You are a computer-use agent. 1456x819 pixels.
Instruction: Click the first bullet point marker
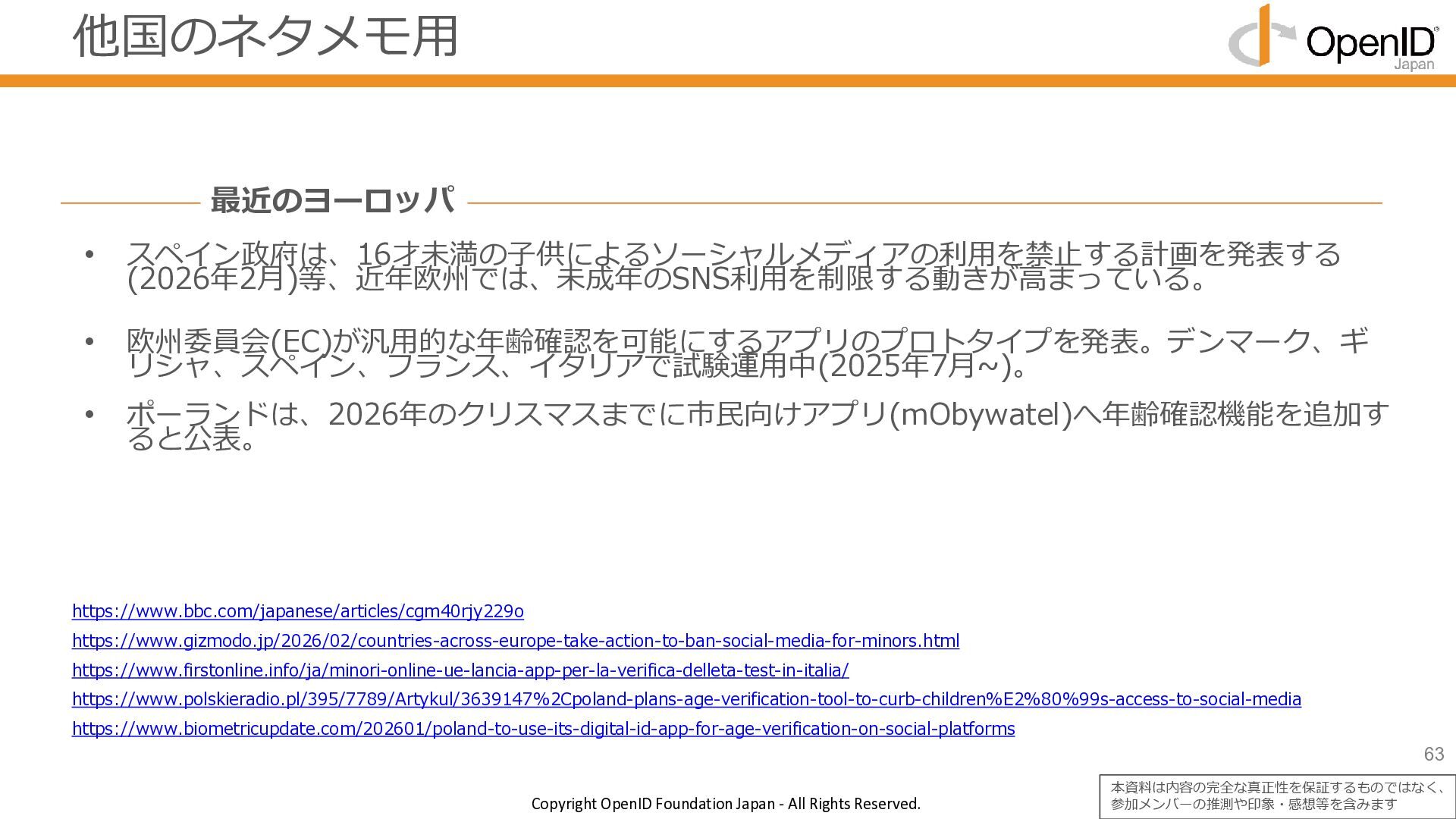coord(89,255)
